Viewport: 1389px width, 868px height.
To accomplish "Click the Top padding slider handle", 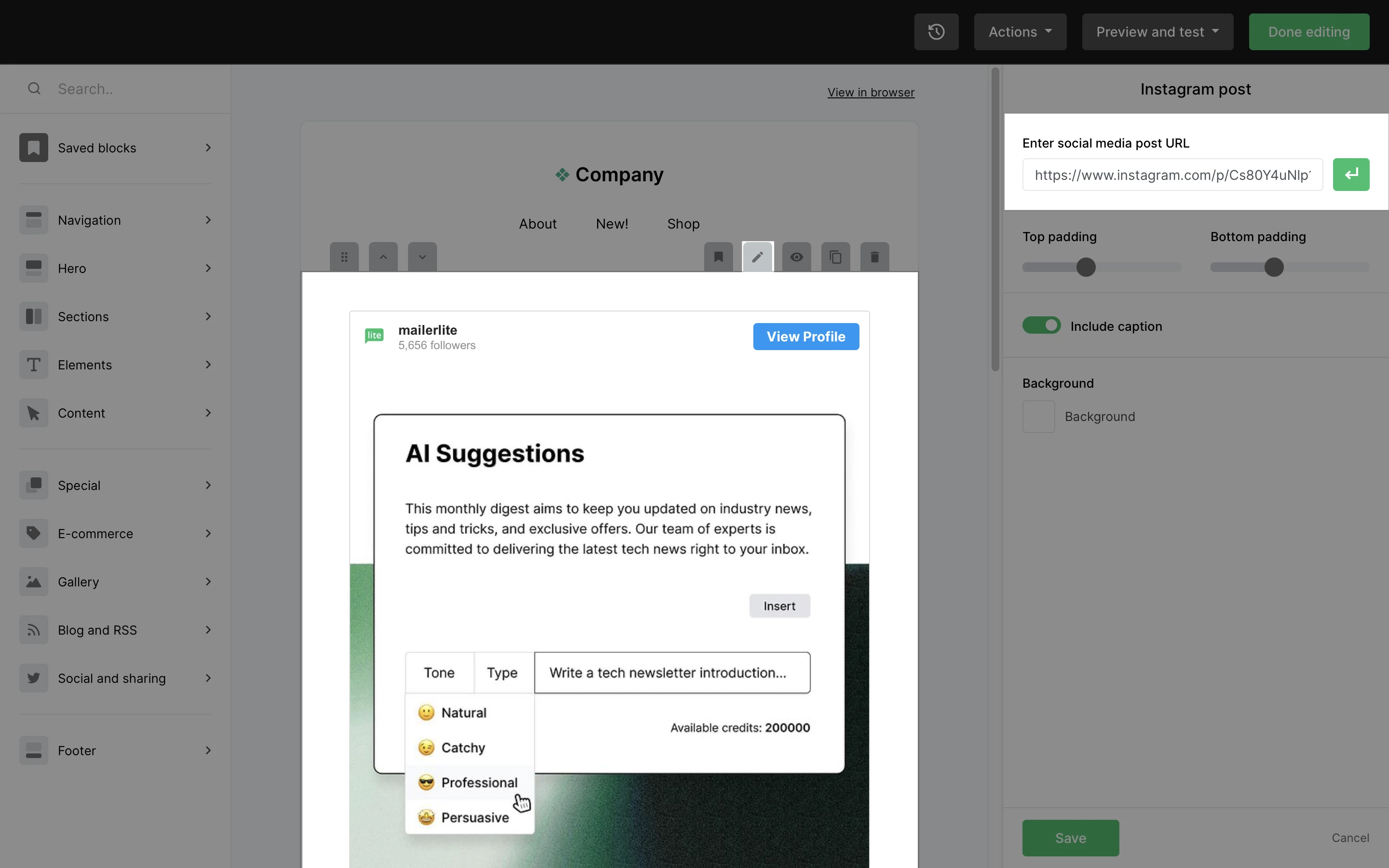I will click(1085, 267).
